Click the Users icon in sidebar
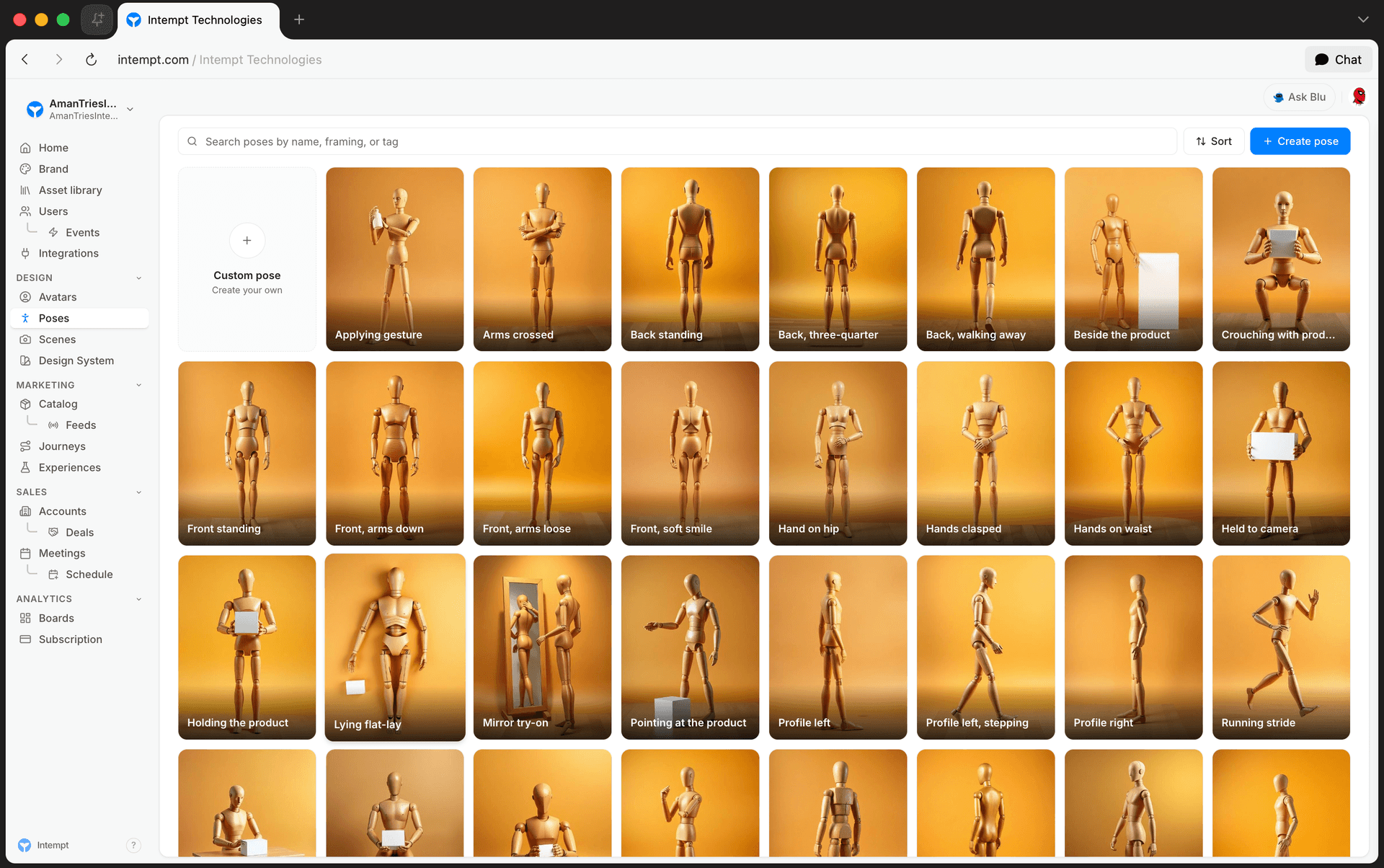 (25, 211)
